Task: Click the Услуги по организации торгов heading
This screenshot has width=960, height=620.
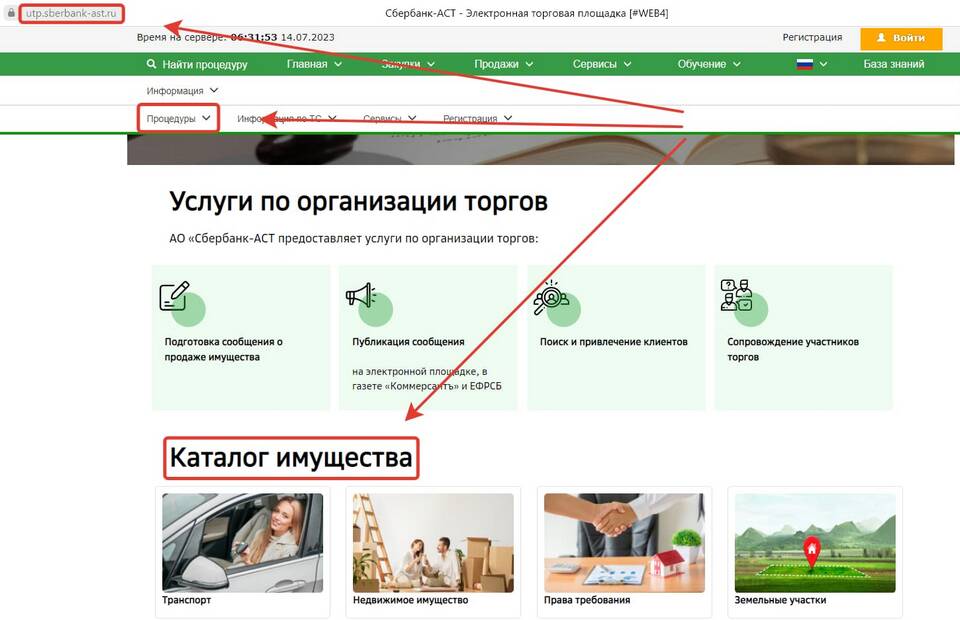Action: click(358, 202)
